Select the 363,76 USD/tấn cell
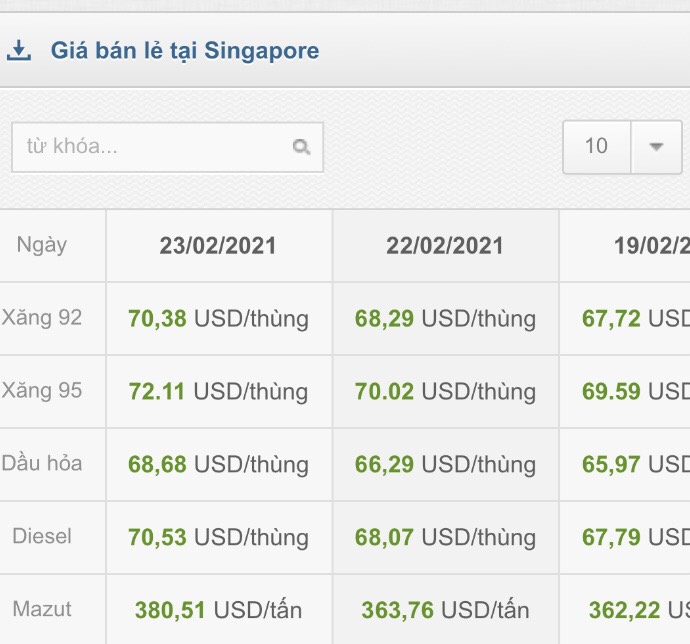Screen dimensions: 690x644 coord(445,610)
